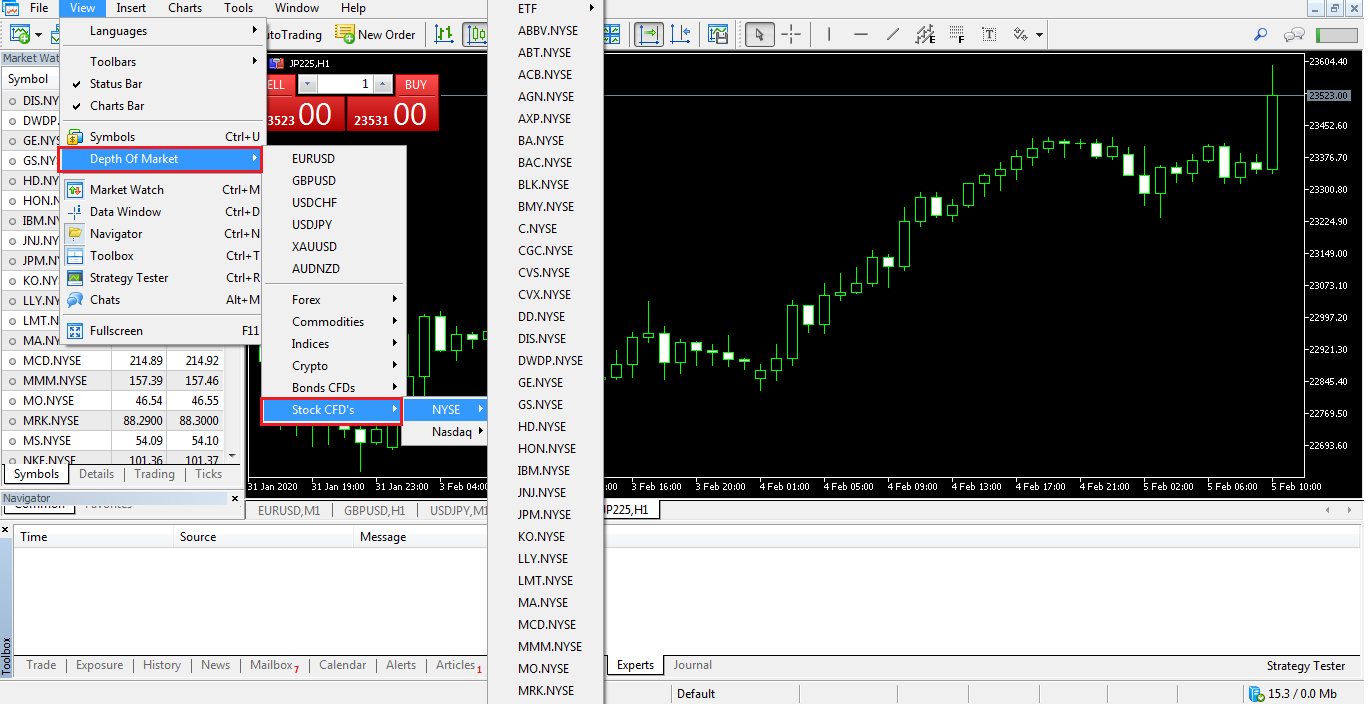Switch to the Trading tab in Market Watch

[x=154, y=474]
